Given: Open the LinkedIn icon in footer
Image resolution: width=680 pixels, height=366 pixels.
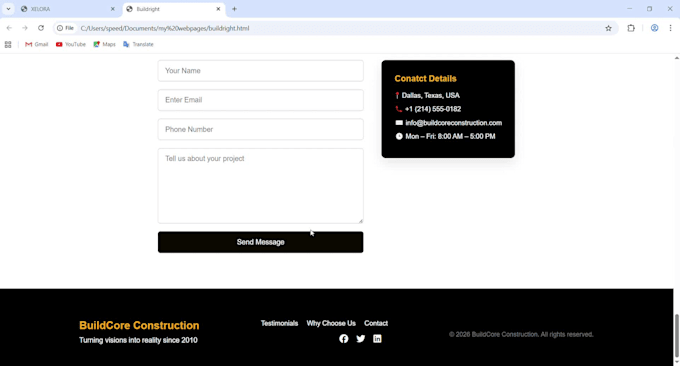Looking at the screenshot, I should [x=377, y=339].
